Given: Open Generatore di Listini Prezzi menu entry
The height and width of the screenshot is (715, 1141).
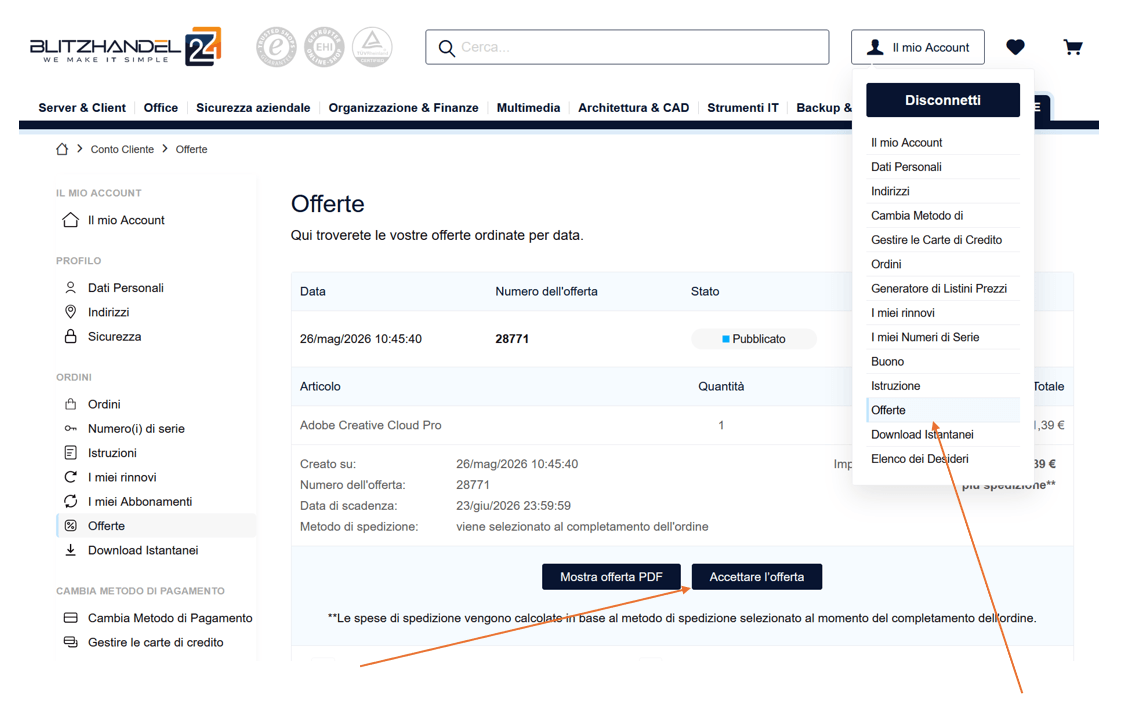Looking at the screenshot, I should point(943,289).
